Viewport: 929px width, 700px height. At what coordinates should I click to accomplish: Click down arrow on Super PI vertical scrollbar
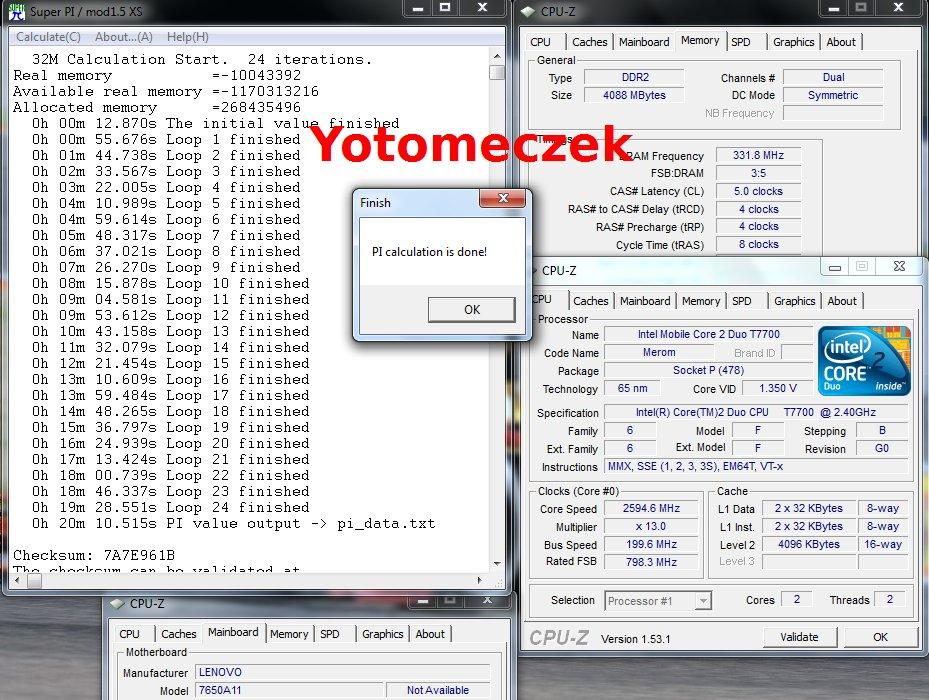click(497, 564)
